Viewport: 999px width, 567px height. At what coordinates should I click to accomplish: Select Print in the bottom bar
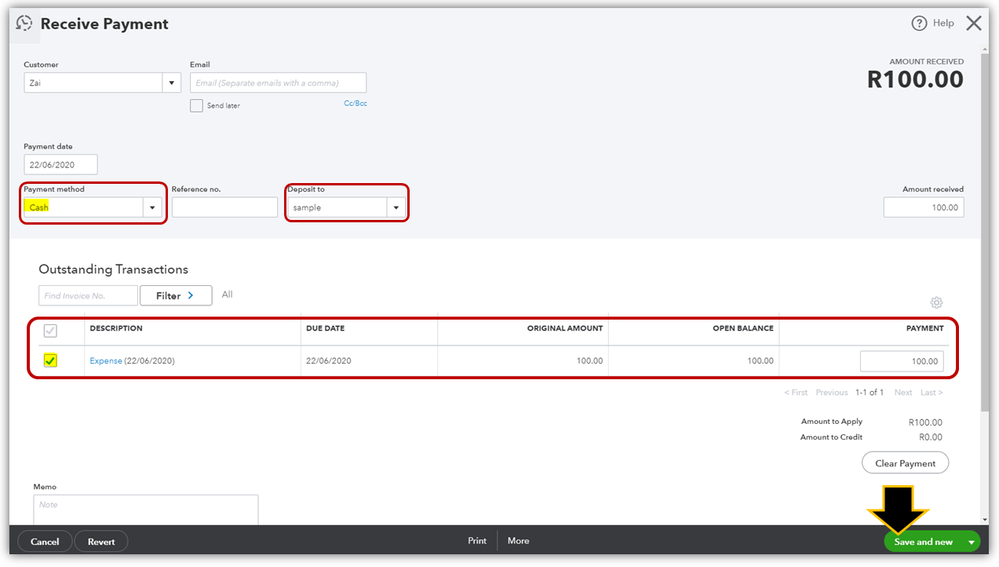[x=477, y=541]
